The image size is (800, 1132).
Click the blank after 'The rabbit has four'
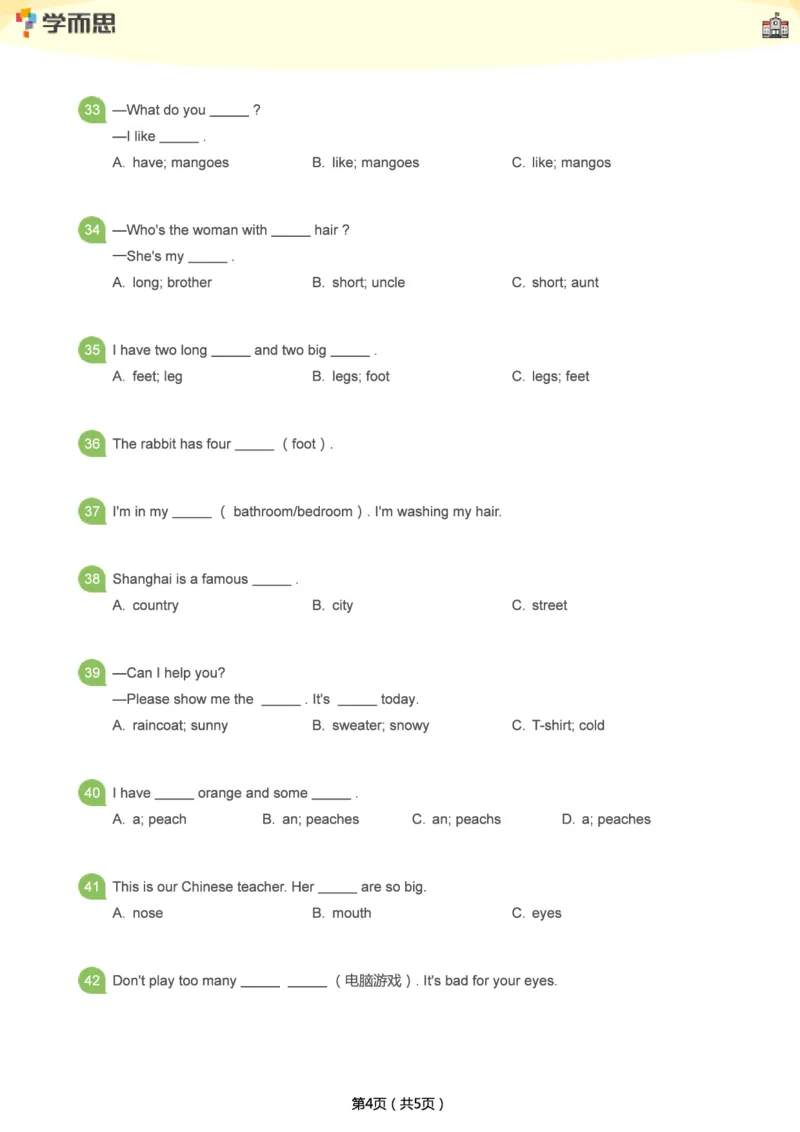(254, 445)
